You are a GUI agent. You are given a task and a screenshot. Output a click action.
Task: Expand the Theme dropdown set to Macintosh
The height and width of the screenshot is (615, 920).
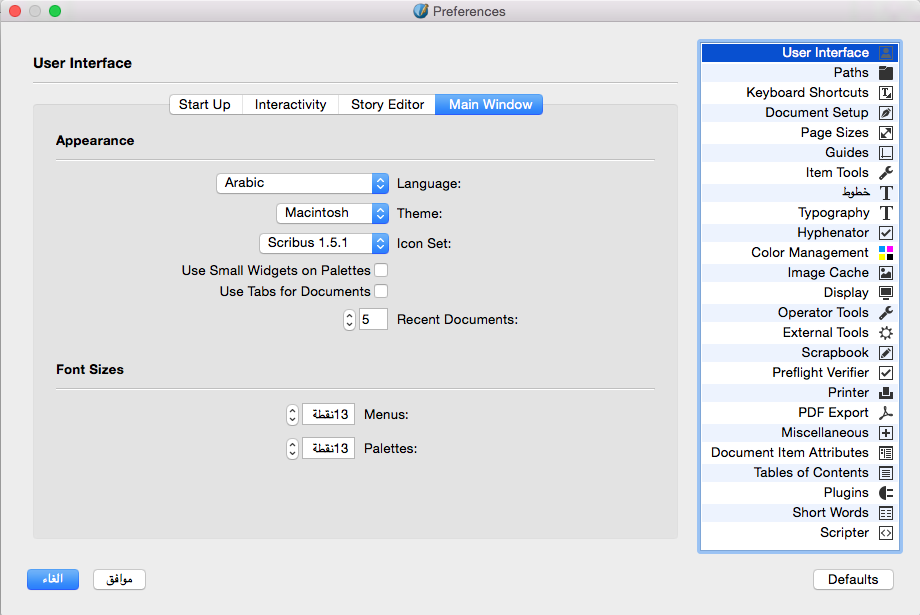[x=332, y=213]
